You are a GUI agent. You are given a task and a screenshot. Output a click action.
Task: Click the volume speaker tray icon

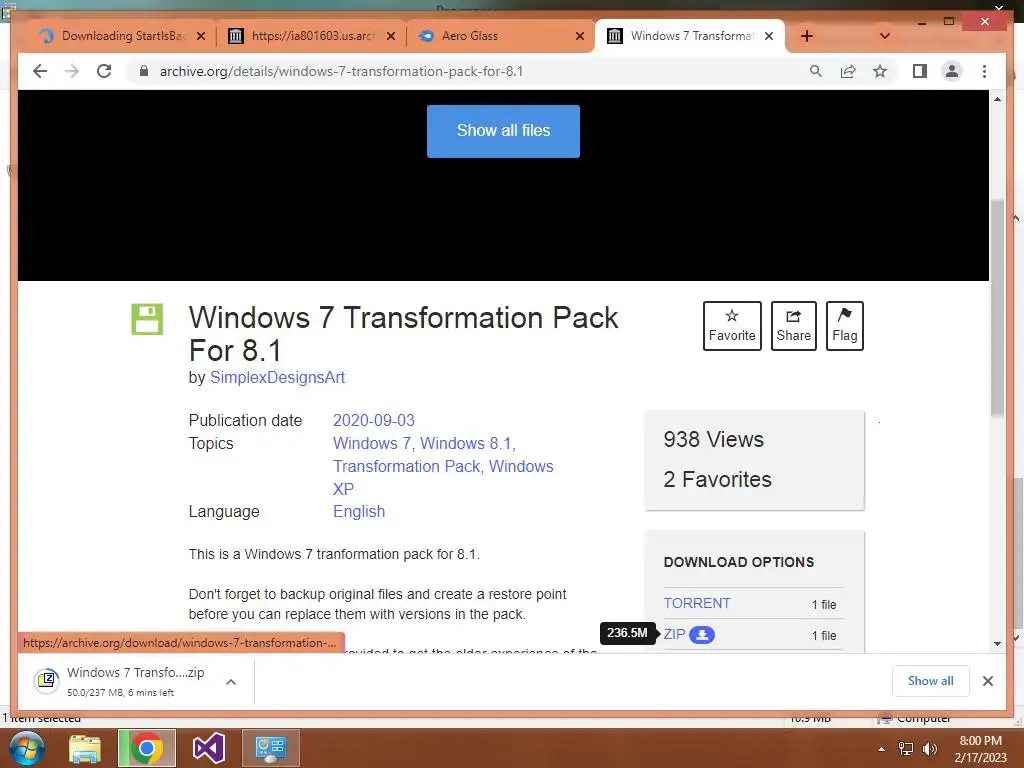tap(929, 749)
